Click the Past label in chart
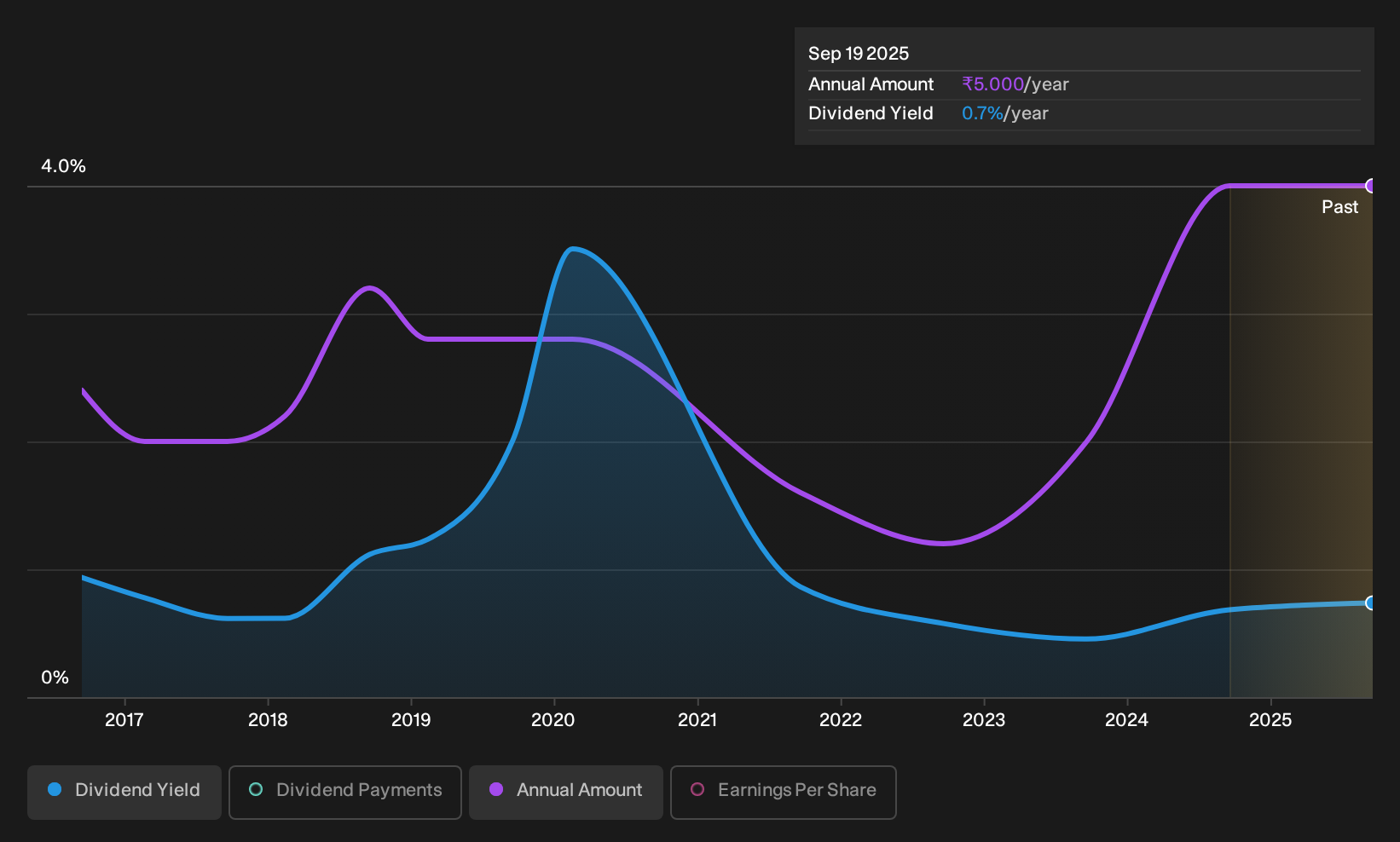Viewport: 1400px width, 842px height. [1339, 207]
